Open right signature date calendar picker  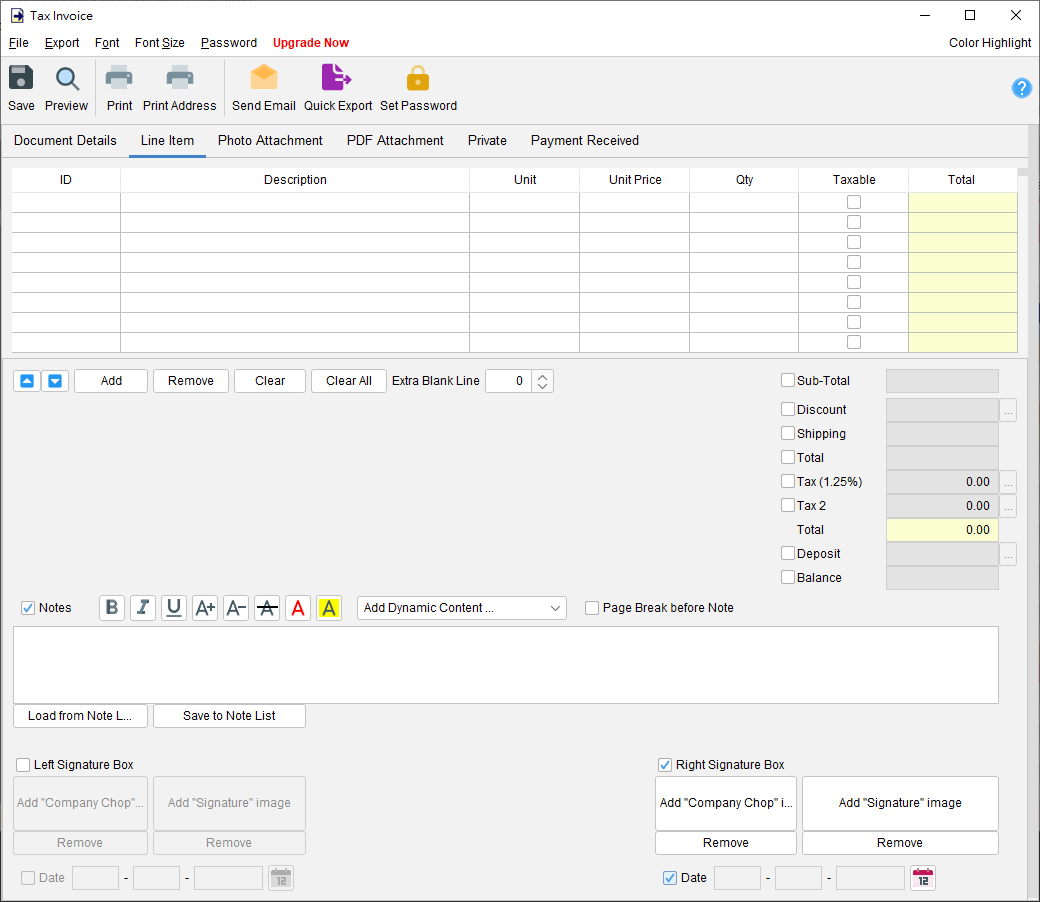pyautogui.click(x=923, y=878)
